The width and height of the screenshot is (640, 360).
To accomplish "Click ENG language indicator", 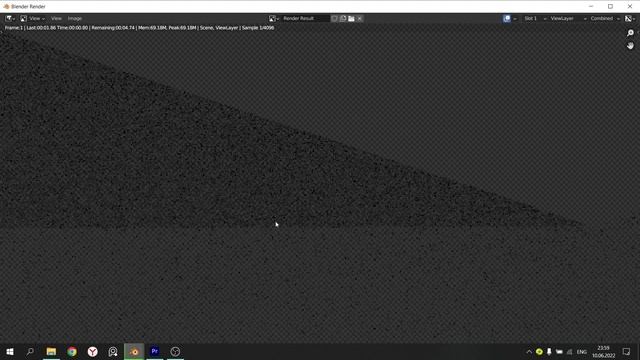I will (582, 352).
